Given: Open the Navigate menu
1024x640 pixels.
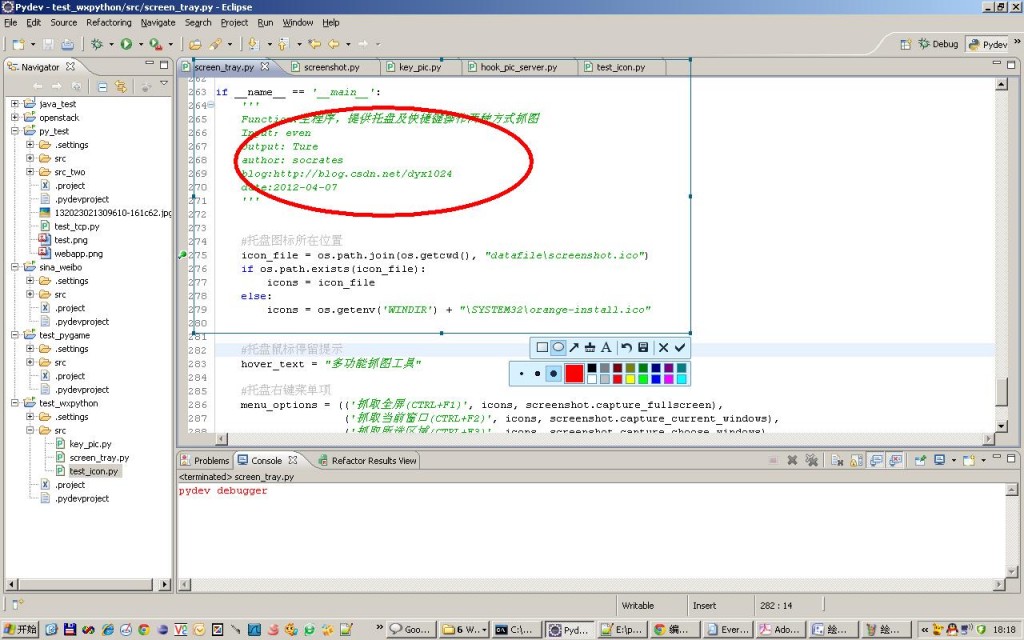Looking at the screenshot, I should coord(158,22).
